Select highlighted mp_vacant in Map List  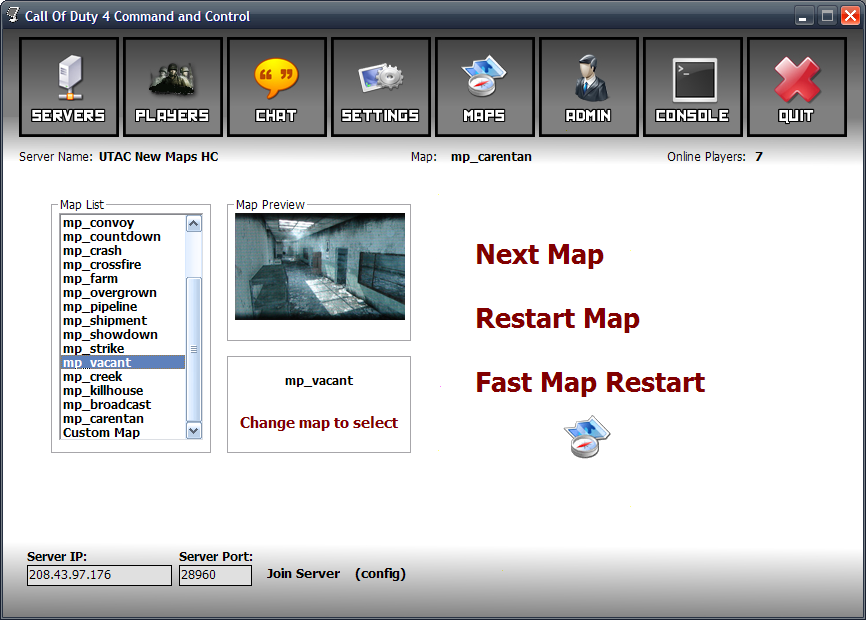123,362
